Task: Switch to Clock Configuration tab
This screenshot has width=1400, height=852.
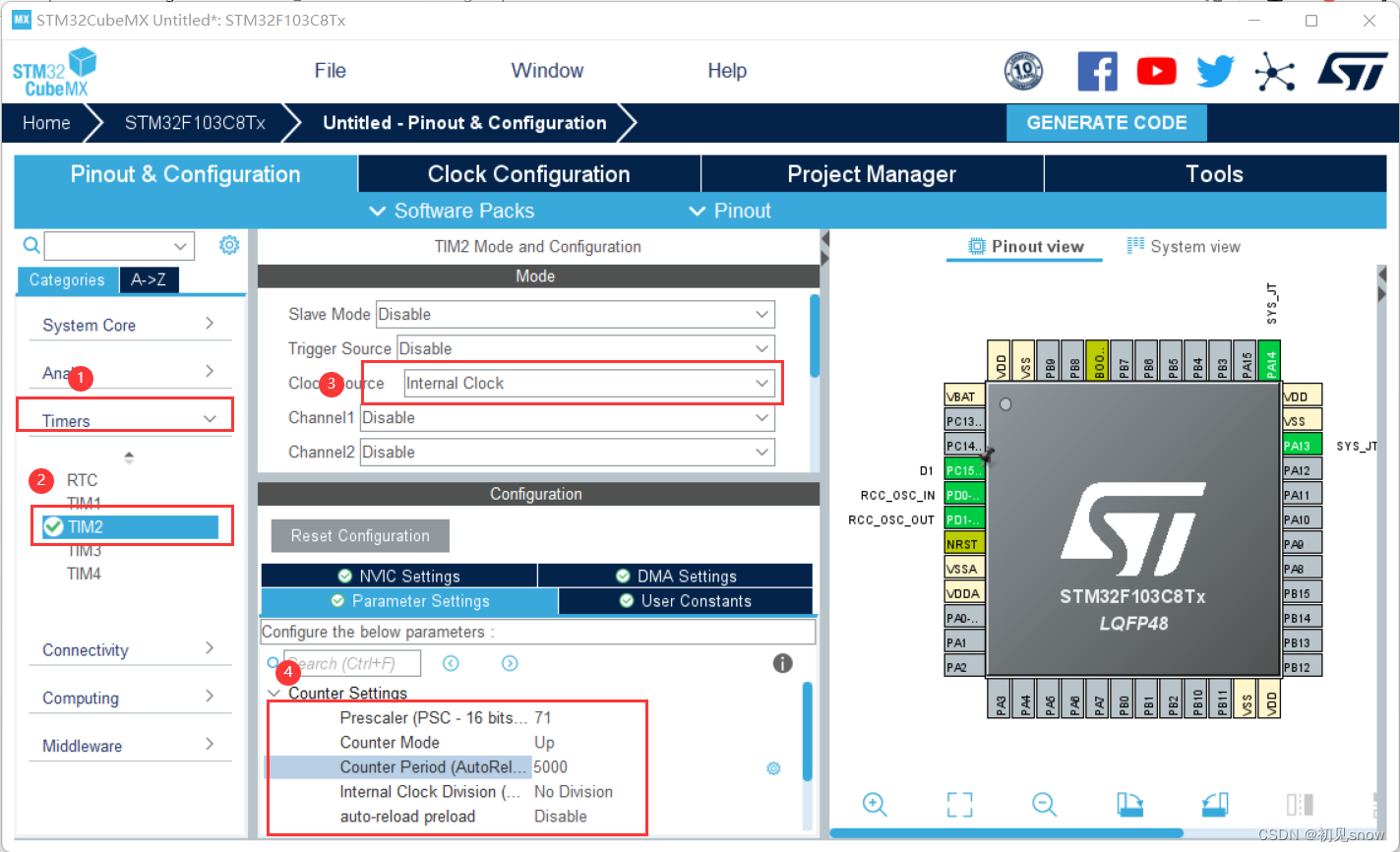Action: 529,174
